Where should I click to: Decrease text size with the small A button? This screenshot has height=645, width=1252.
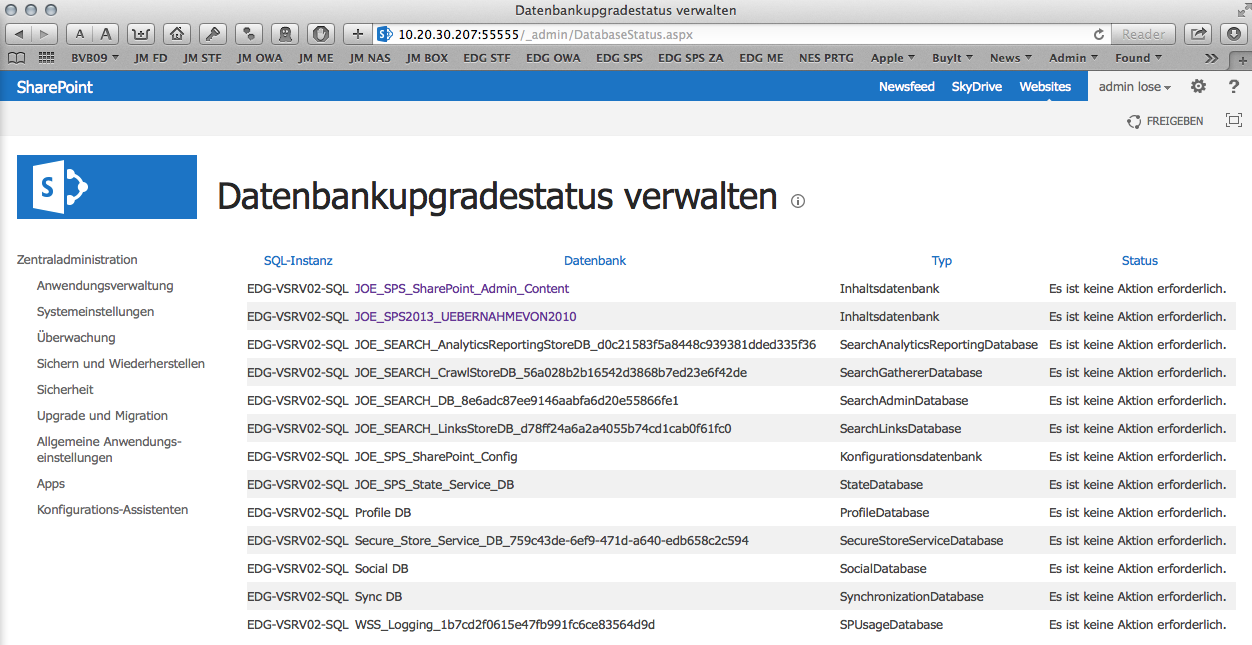click(x=81, y=34)
